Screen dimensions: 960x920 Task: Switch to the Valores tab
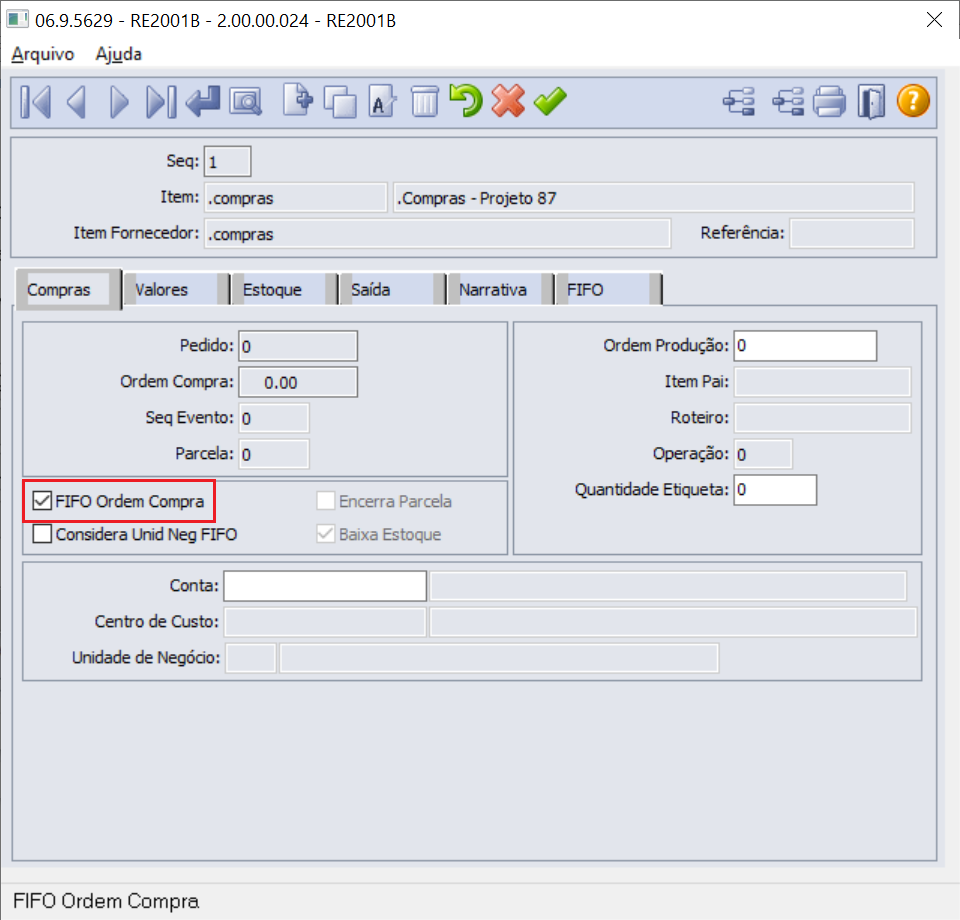pos(176,290)
